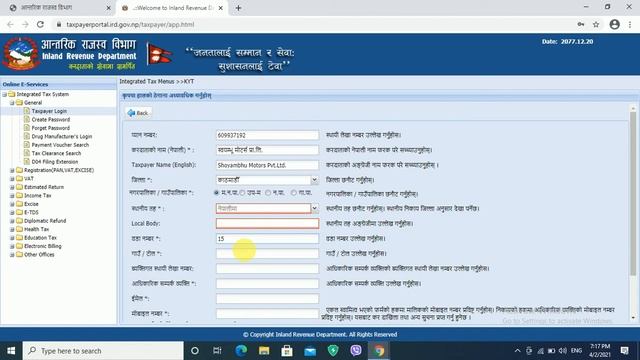Expand the Registration(PAN,VAT,EXCISE) node

12,170
